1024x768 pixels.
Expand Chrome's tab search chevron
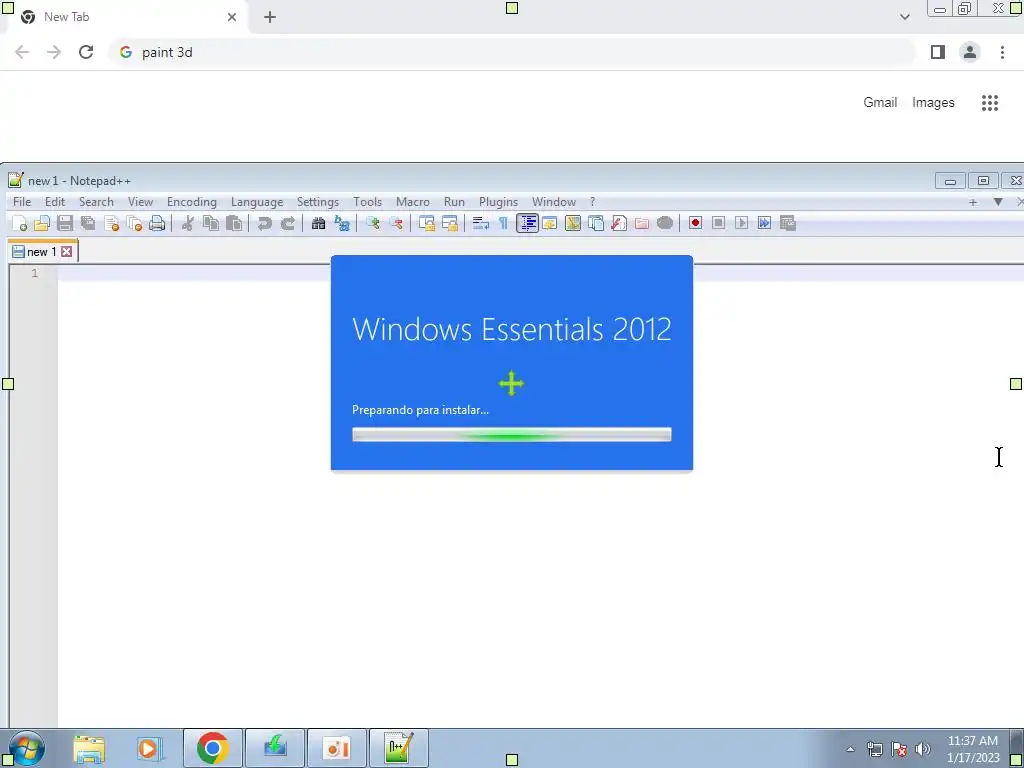[904, 17]
